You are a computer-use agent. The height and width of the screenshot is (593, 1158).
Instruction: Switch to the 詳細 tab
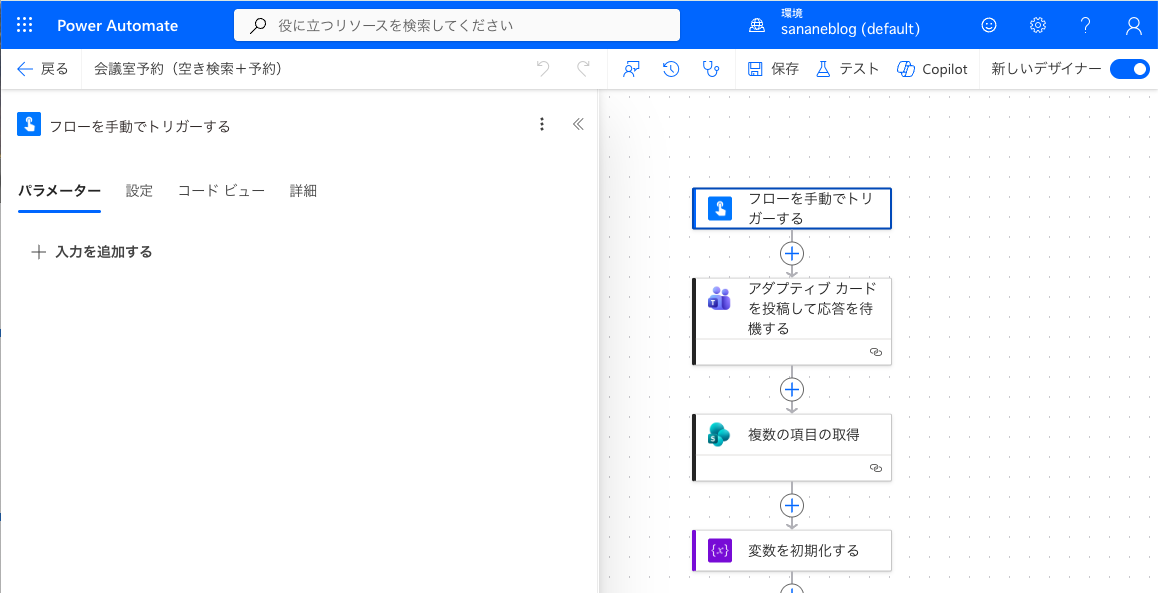point(303,191)
